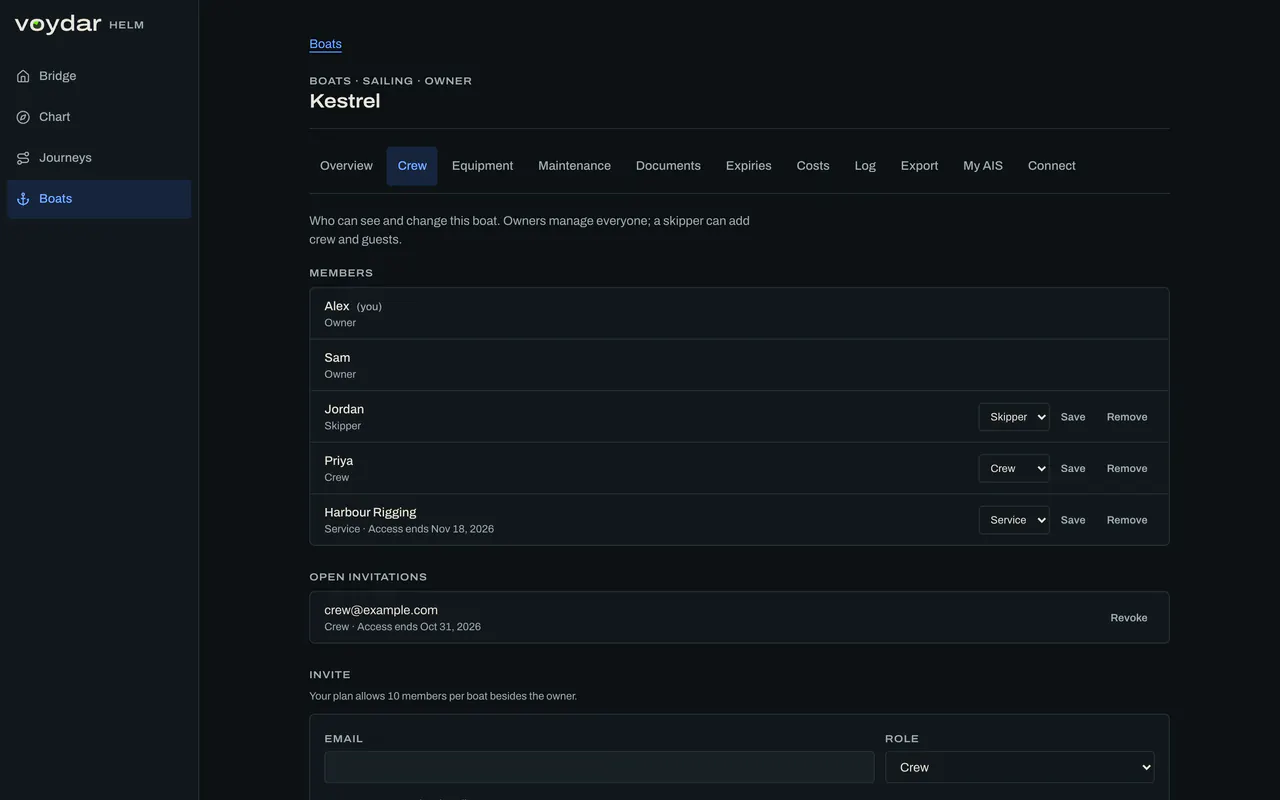This screenshot has height=800, width=1280.
Task: Remove Jordan from the boat
Action: 1127,417
